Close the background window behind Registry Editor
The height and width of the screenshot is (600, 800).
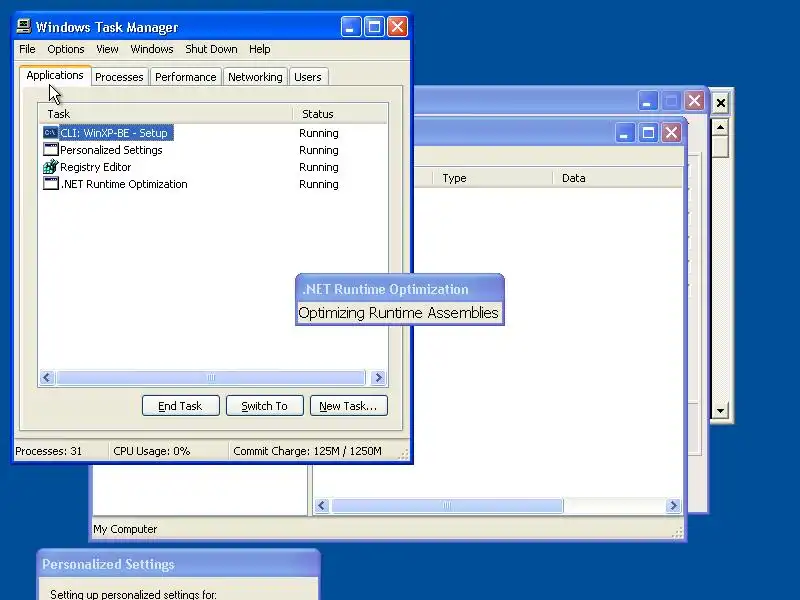click(694, 101)
